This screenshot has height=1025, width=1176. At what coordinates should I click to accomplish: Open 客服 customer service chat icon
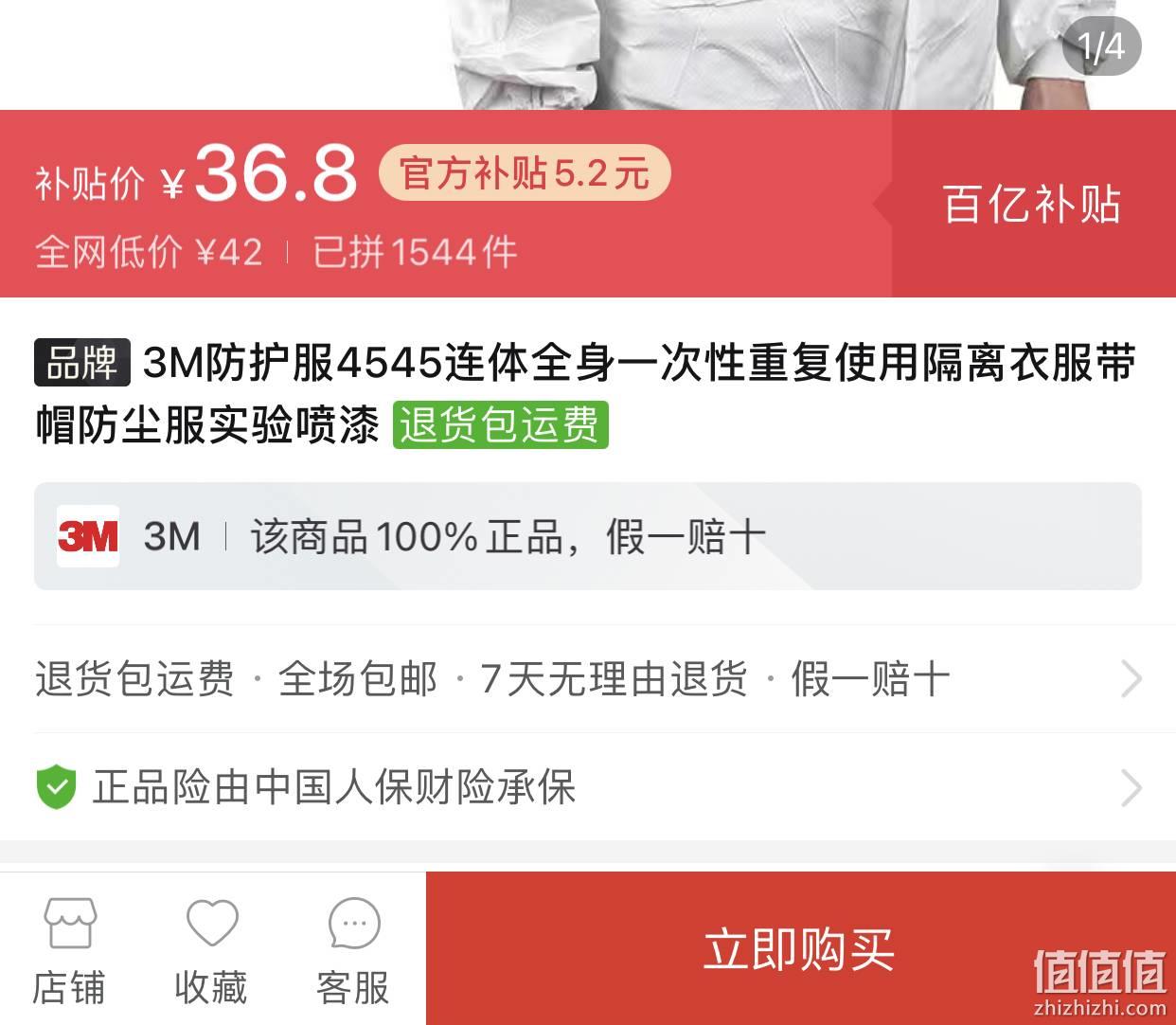click(x=354, y=924)
